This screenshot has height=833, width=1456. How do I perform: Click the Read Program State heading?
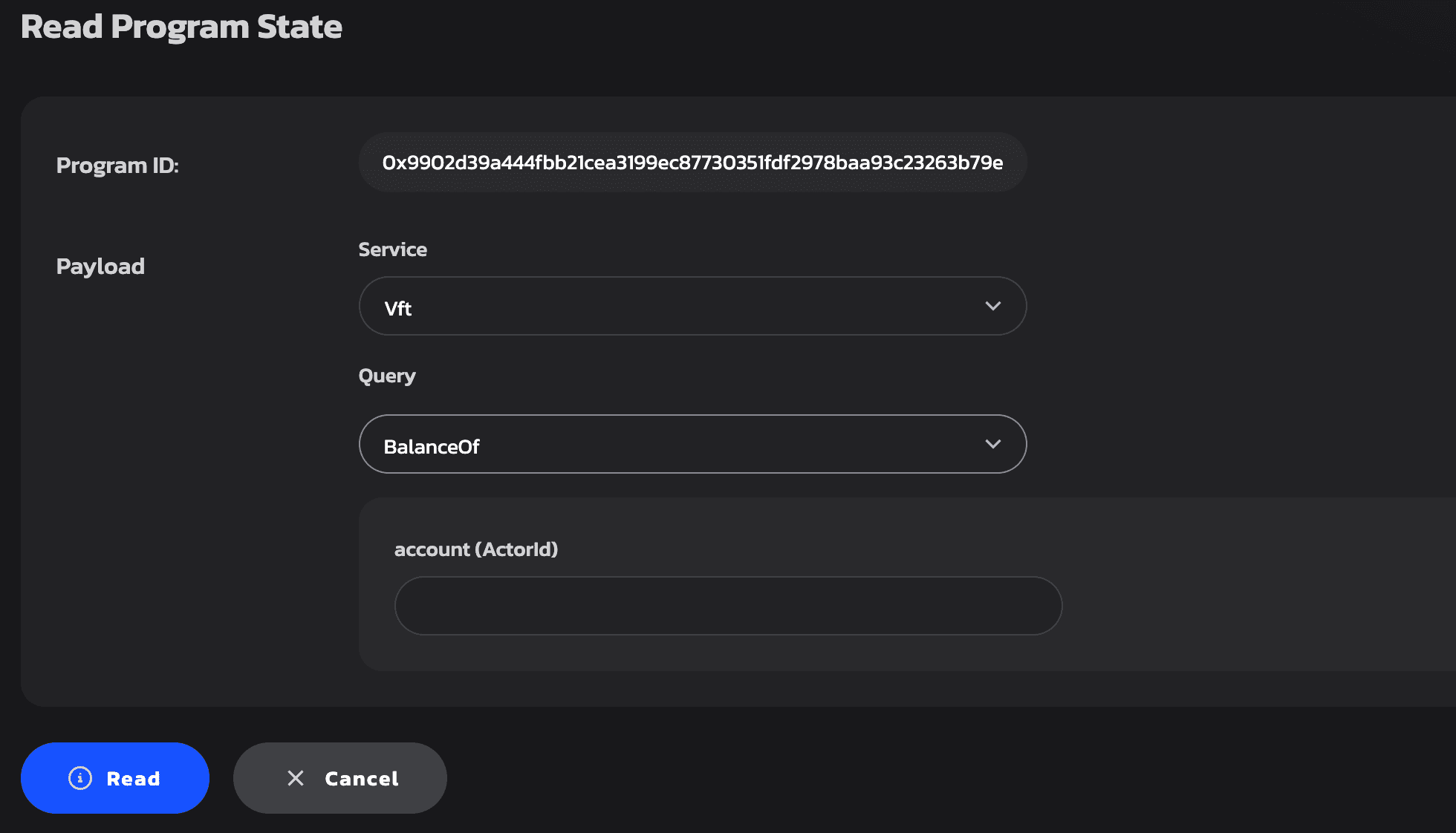coord(181,27)
